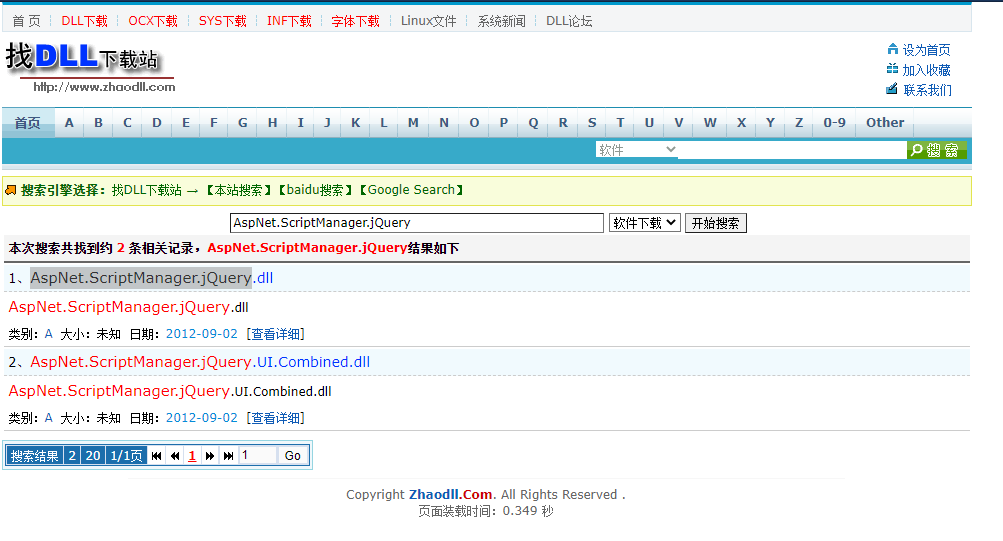Click 查看详细 for first result
The width and height of the screenshot is (1003, 541).
click(x=275, y=334)
